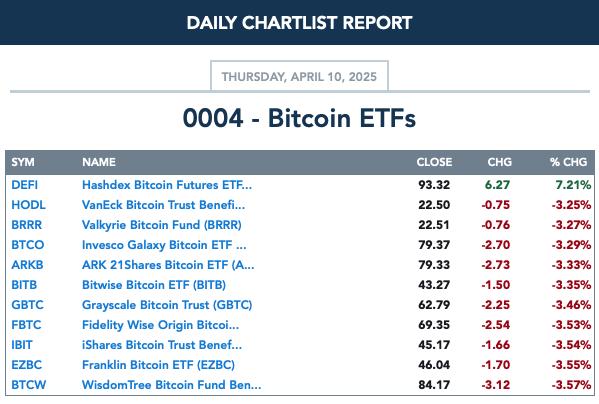The image size is (599, 404).
Task: Click the BRRR ticker symbol
Action: click(x=26, y=225)
